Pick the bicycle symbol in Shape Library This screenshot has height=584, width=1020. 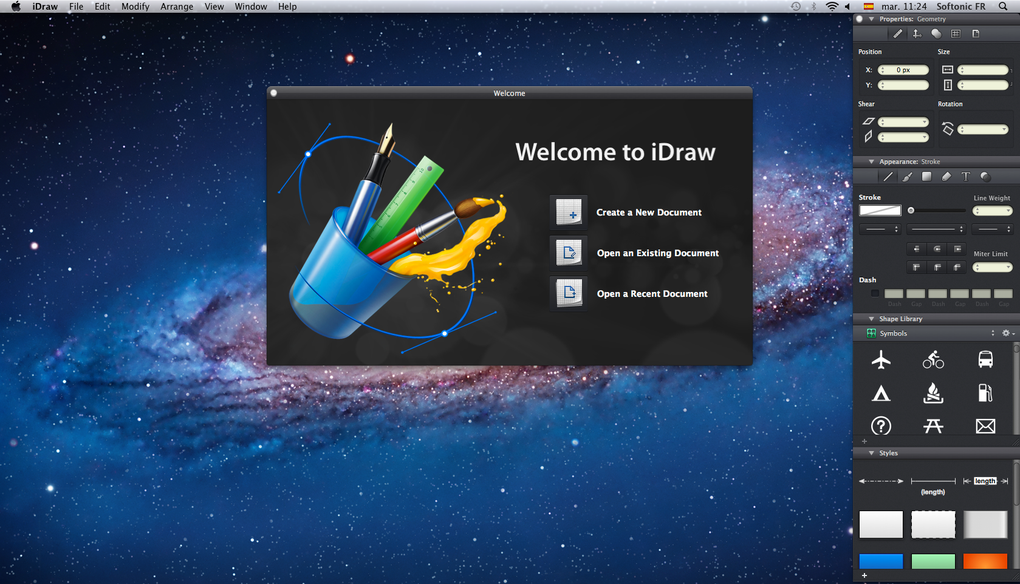pyautogui.click(x=933, y=360)
